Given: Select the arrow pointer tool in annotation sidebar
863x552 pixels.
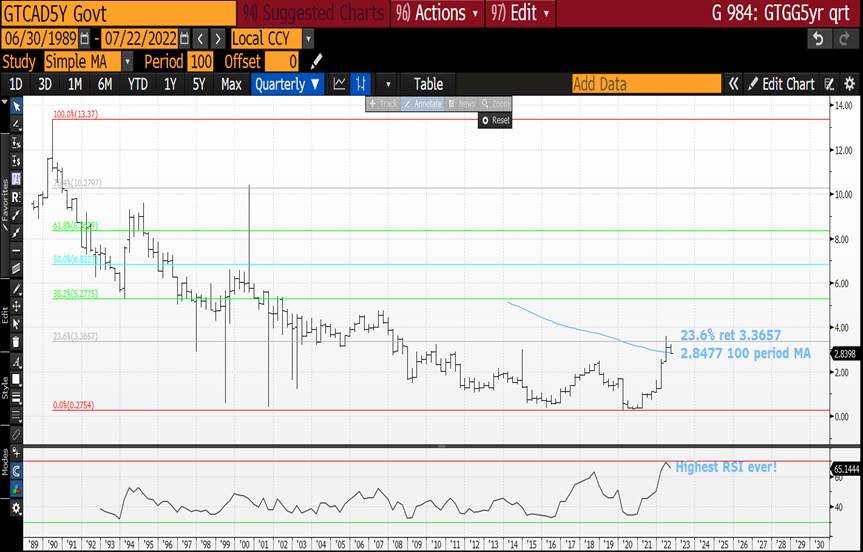Looking at the screenshot, I should [x=17, y=106].
